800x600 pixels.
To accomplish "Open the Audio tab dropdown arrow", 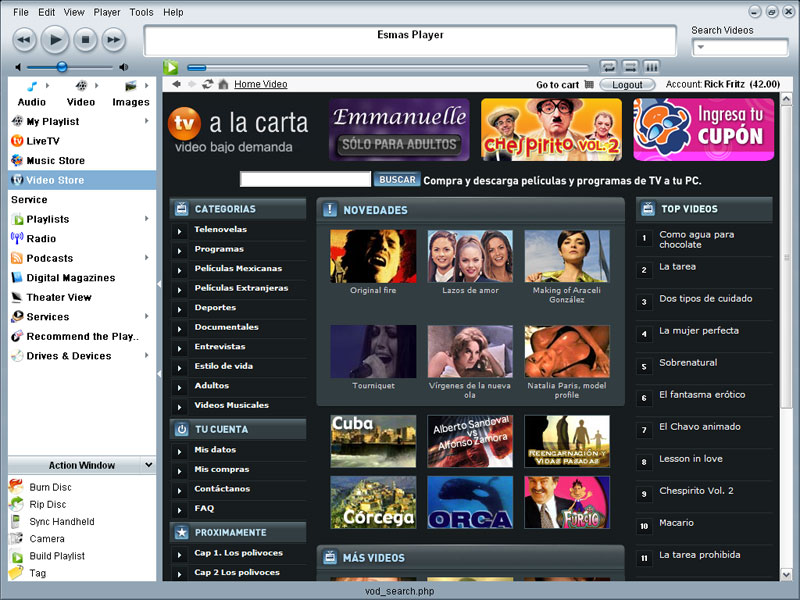I will pos(47,86).
